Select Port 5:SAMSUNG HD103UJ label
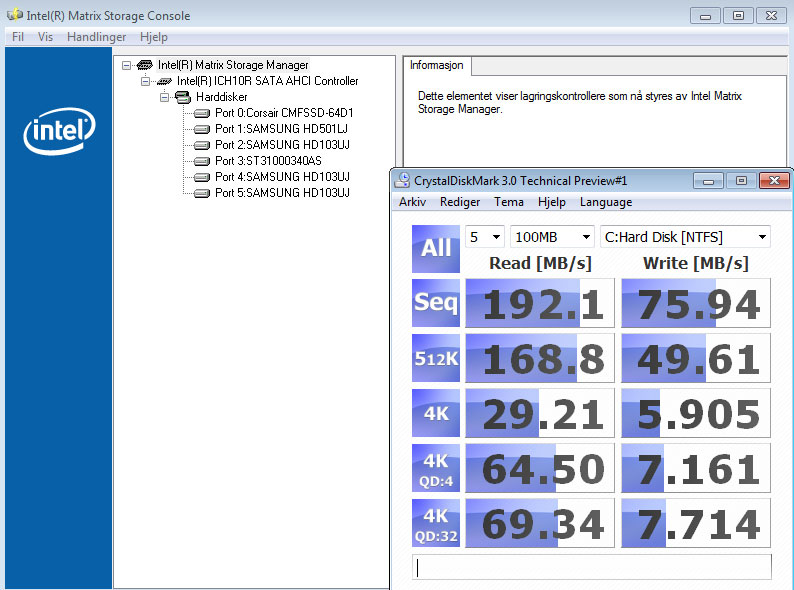 [x=283, y=193]
